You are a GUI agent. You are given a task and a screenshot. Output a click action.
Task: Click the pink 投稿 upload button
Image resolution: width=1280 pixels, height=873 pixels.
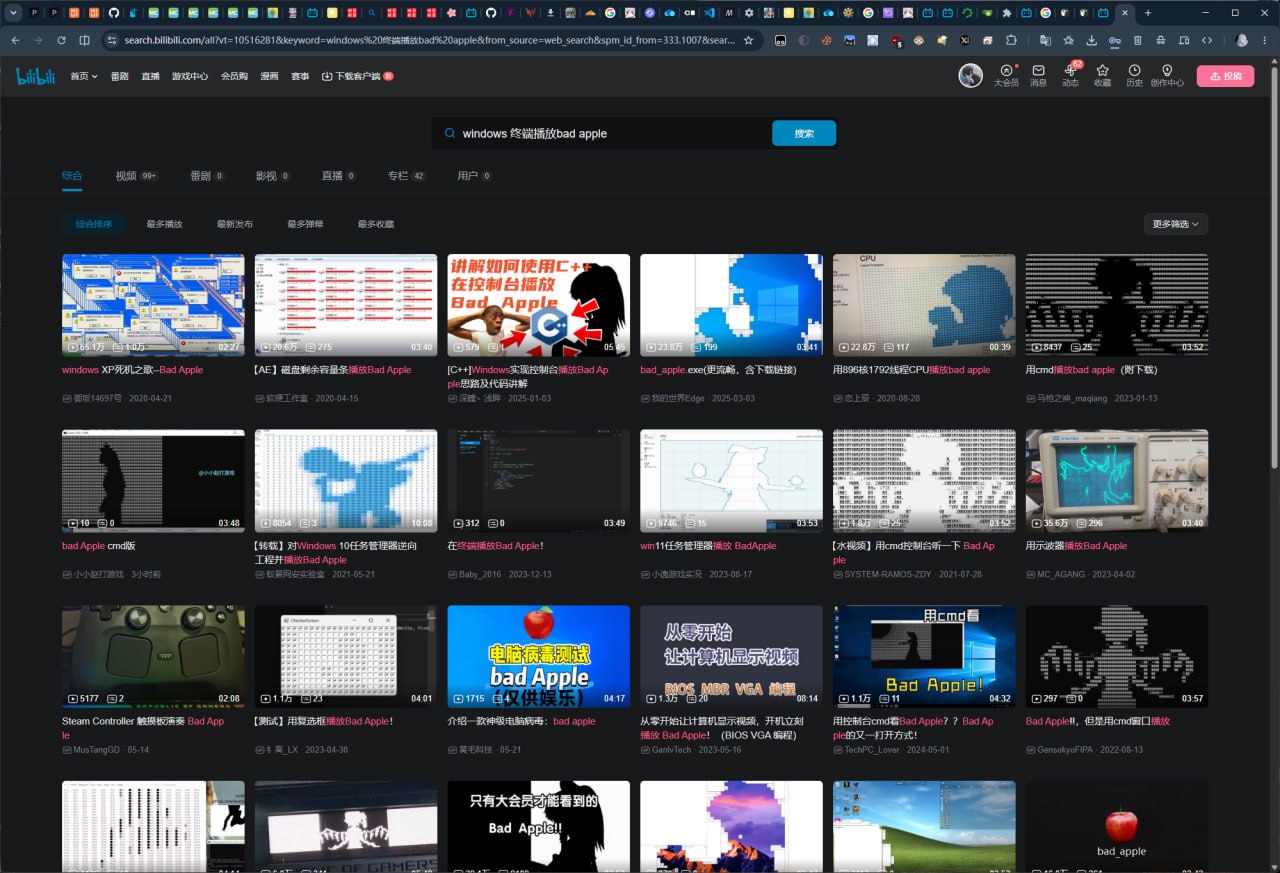[1225, 76]
